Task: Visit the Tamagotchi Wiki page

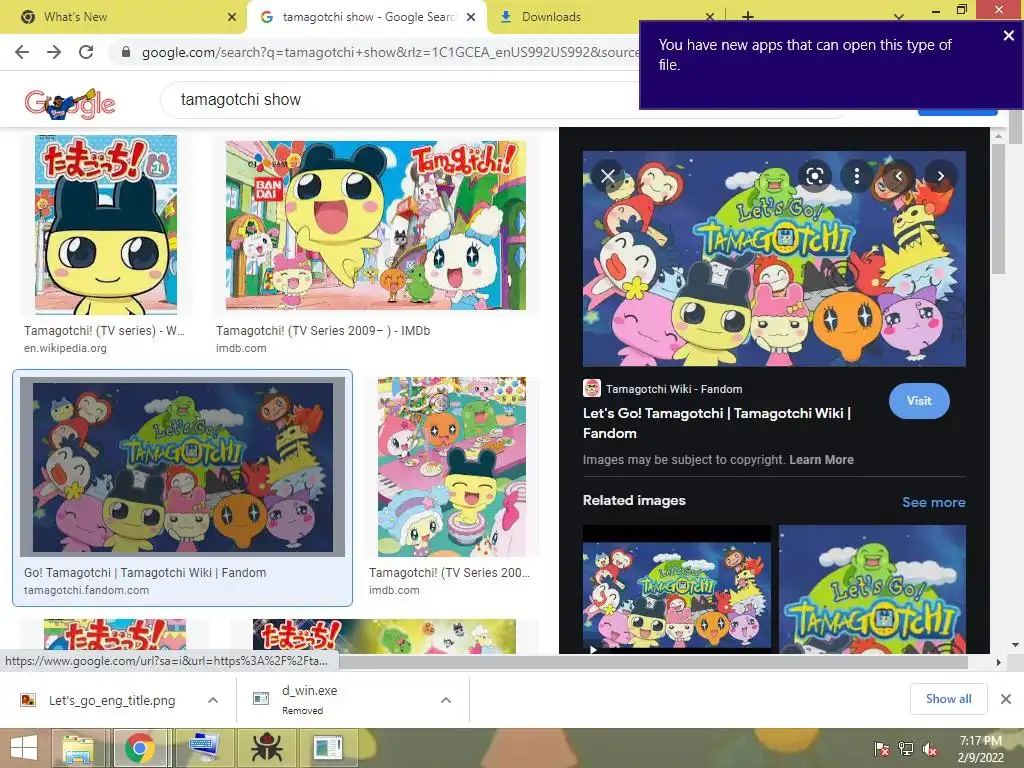Action: (919, 401)
